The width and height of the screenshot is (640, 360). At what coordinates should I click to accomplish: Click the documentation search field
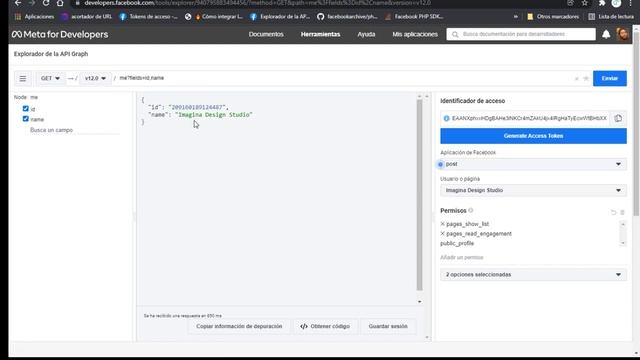[521, 34]
